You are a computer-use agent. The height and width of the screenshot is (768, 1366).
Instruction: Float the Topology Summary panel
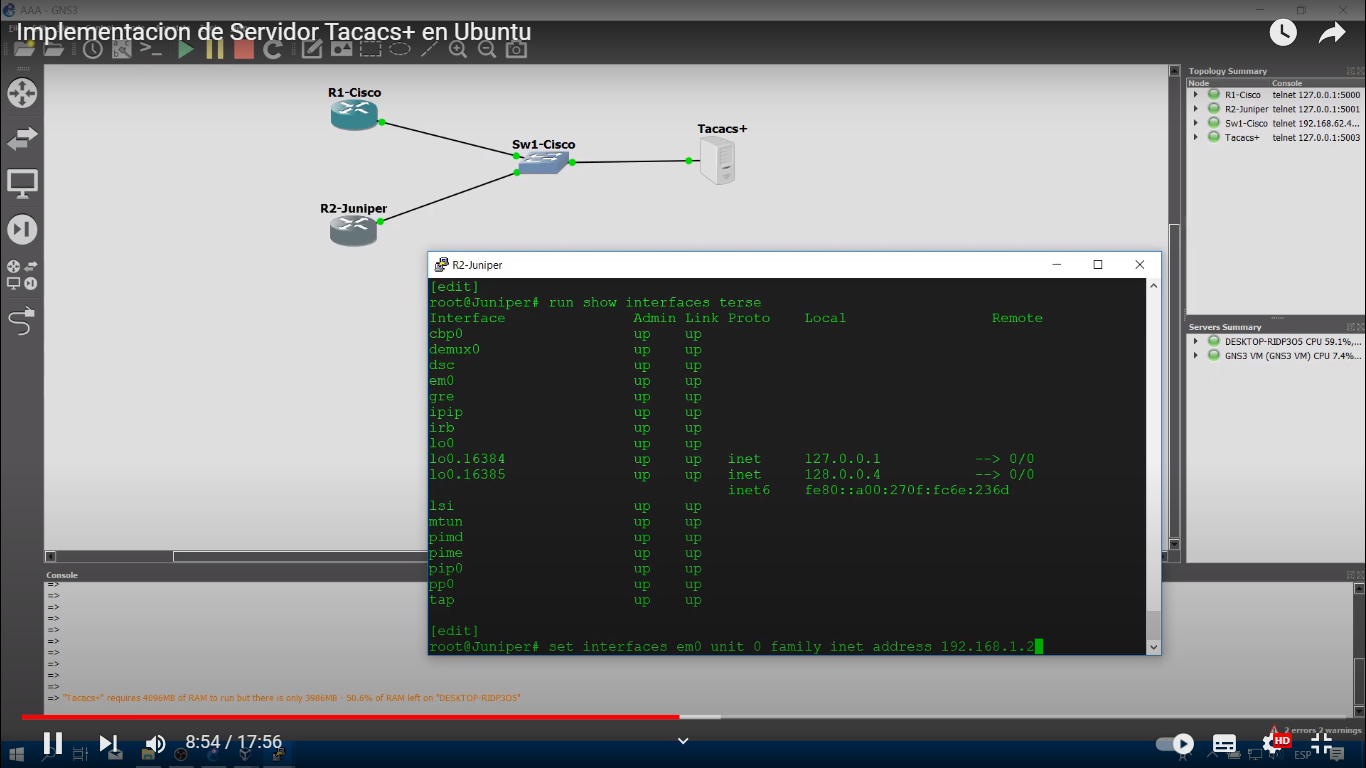[x=1350, y=71]
